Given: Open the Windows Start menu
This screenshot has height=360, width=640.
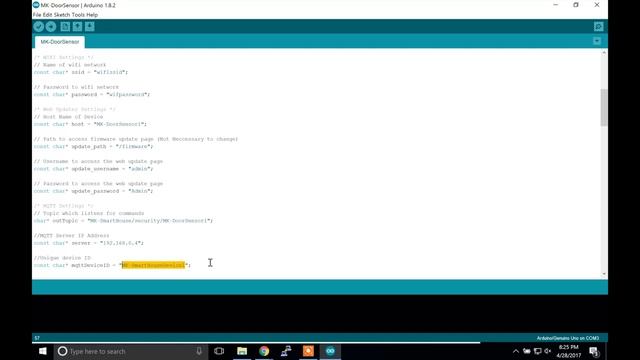Looking at the screenshot, I should 42,351.
